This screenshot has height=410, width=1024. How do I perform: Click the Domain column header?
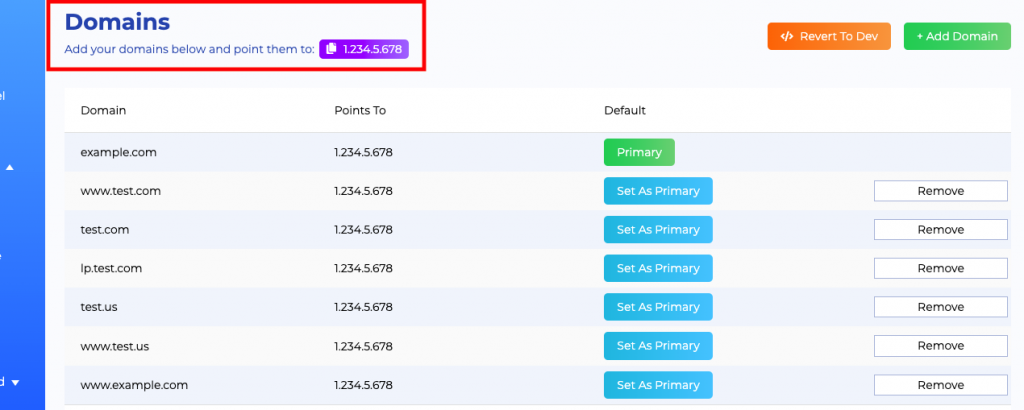point(103,110)
